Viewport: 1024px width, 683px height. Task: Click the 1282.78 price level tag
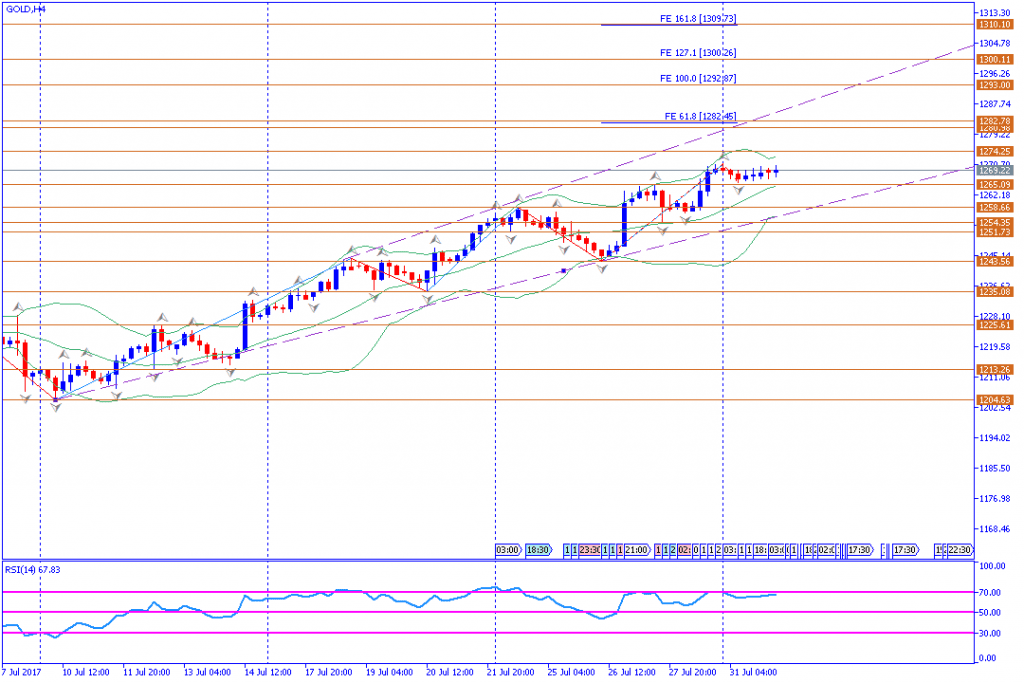tap(995, 121)
